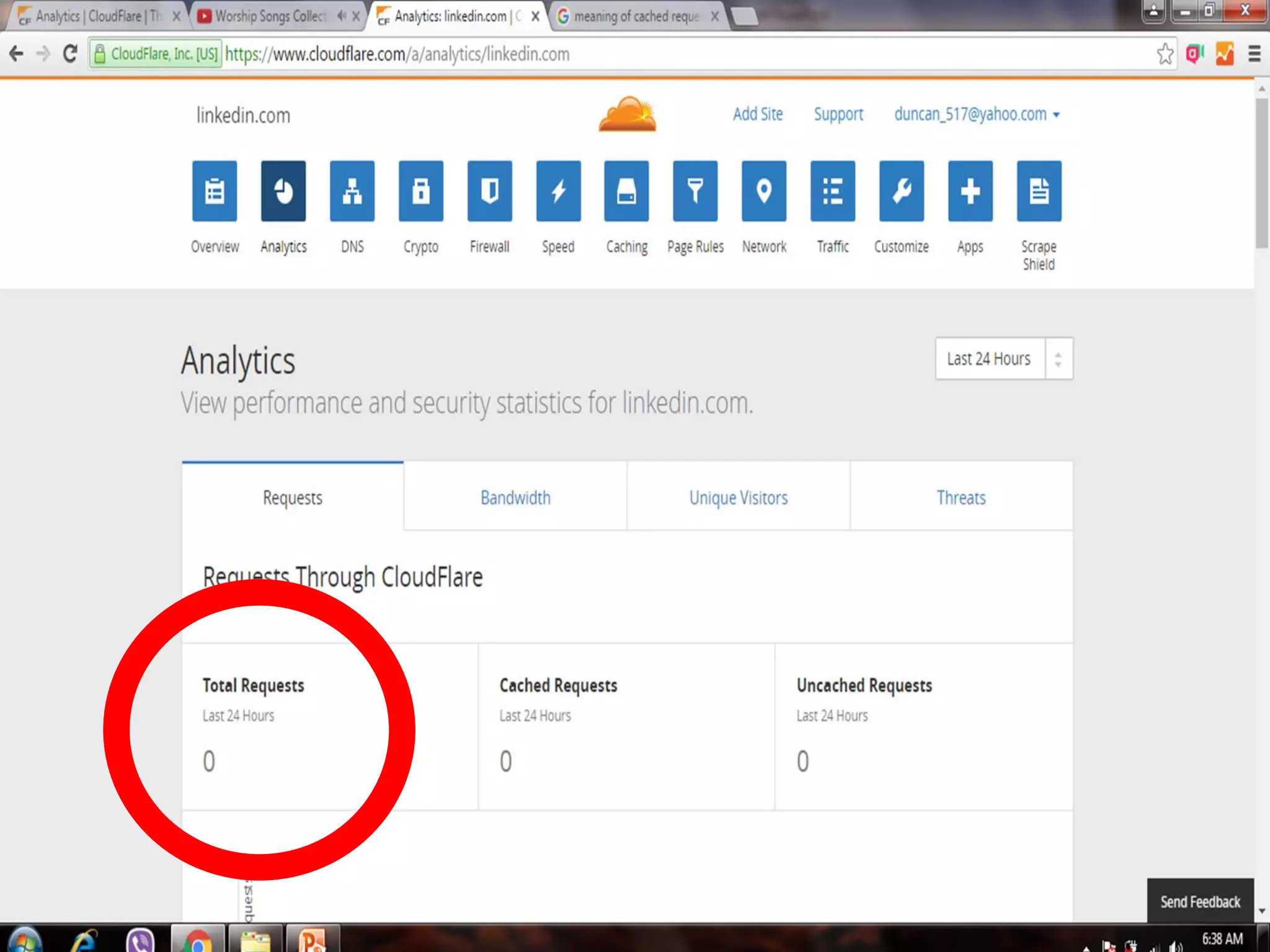Click the Scrape Shield document icon

pyautogui.click(x=1039, y=191)
